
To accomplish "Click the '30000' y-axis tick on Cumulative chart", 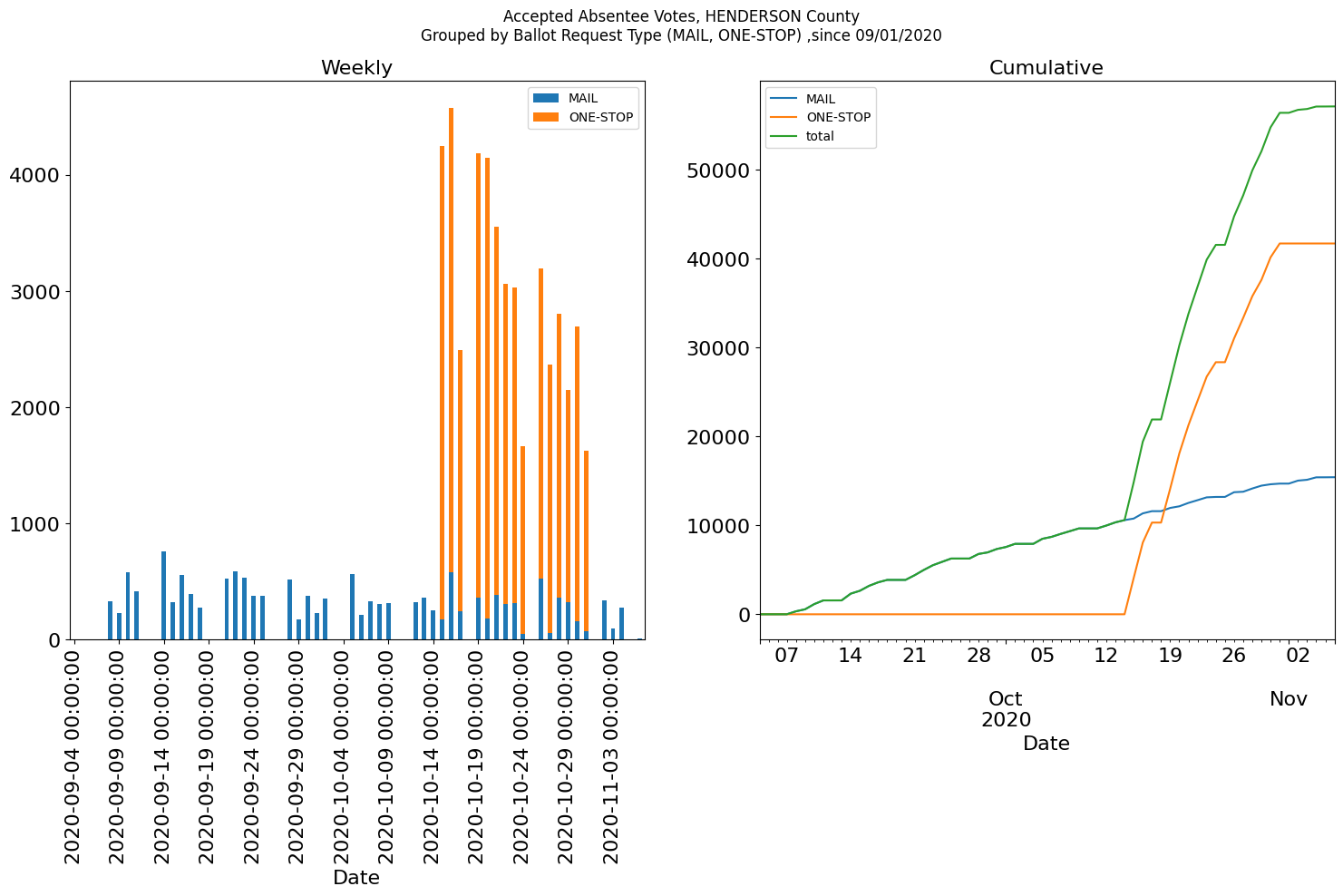I will [x=718, y=348].
